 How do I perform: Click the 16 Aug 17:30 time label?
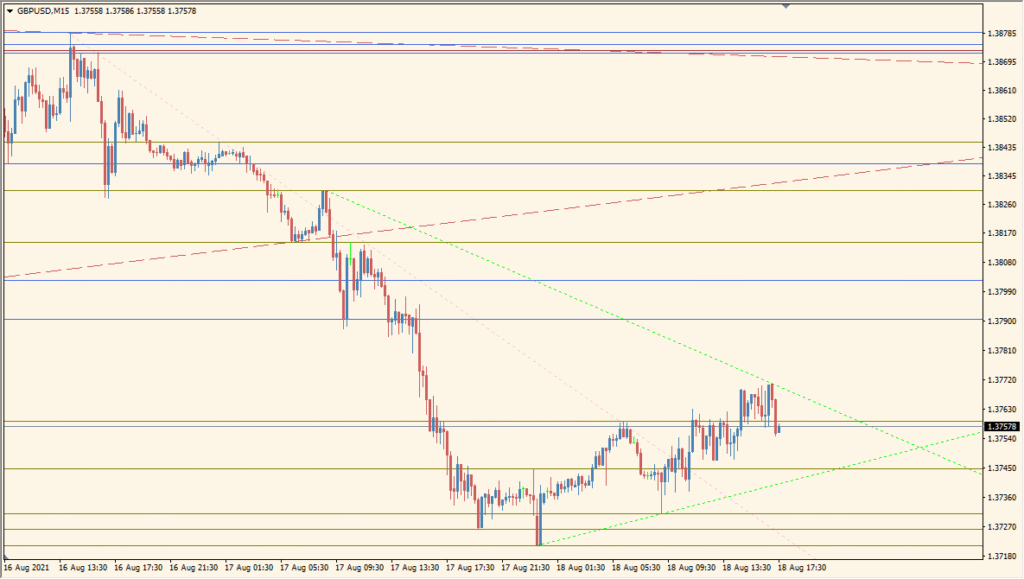click(x=138, y=568)
